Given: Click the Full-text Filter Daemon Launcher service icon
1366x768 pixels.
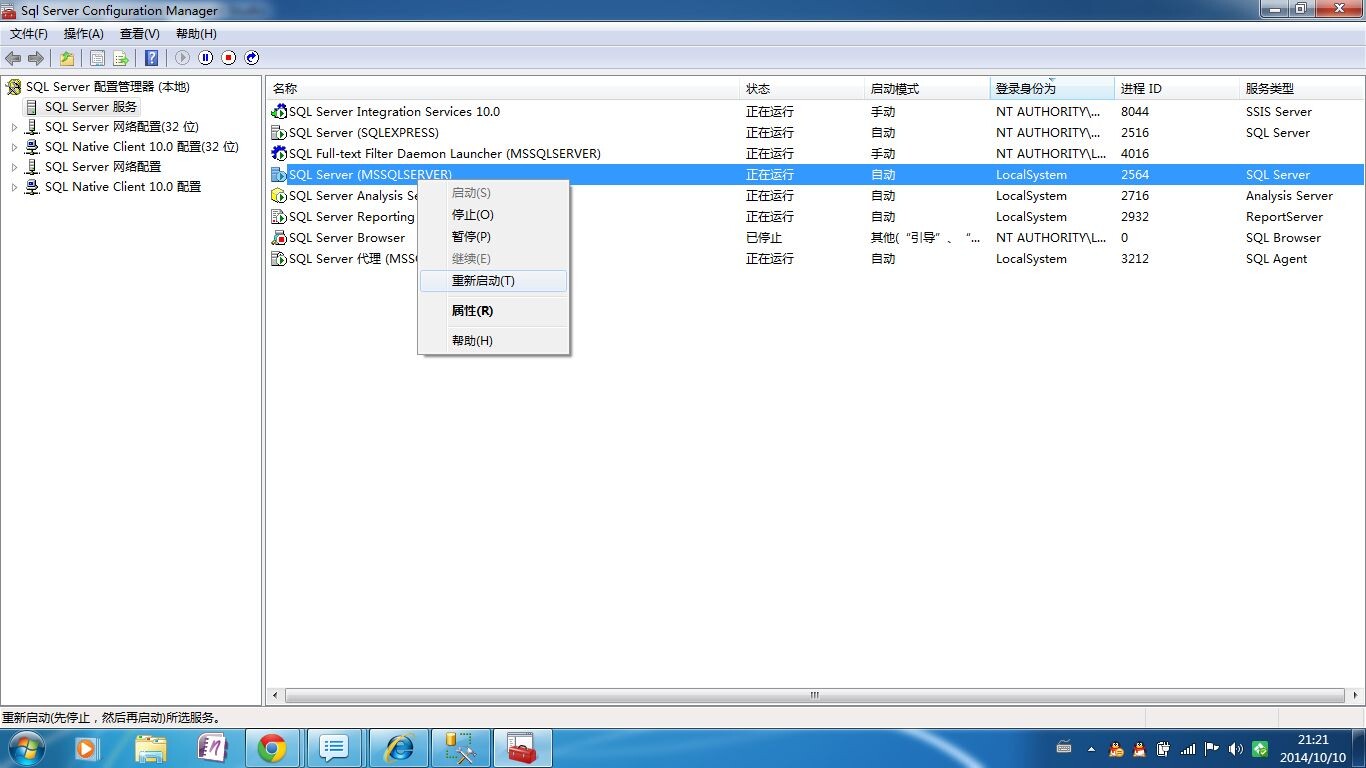Looking at the screenshot, I should [279, 154].
